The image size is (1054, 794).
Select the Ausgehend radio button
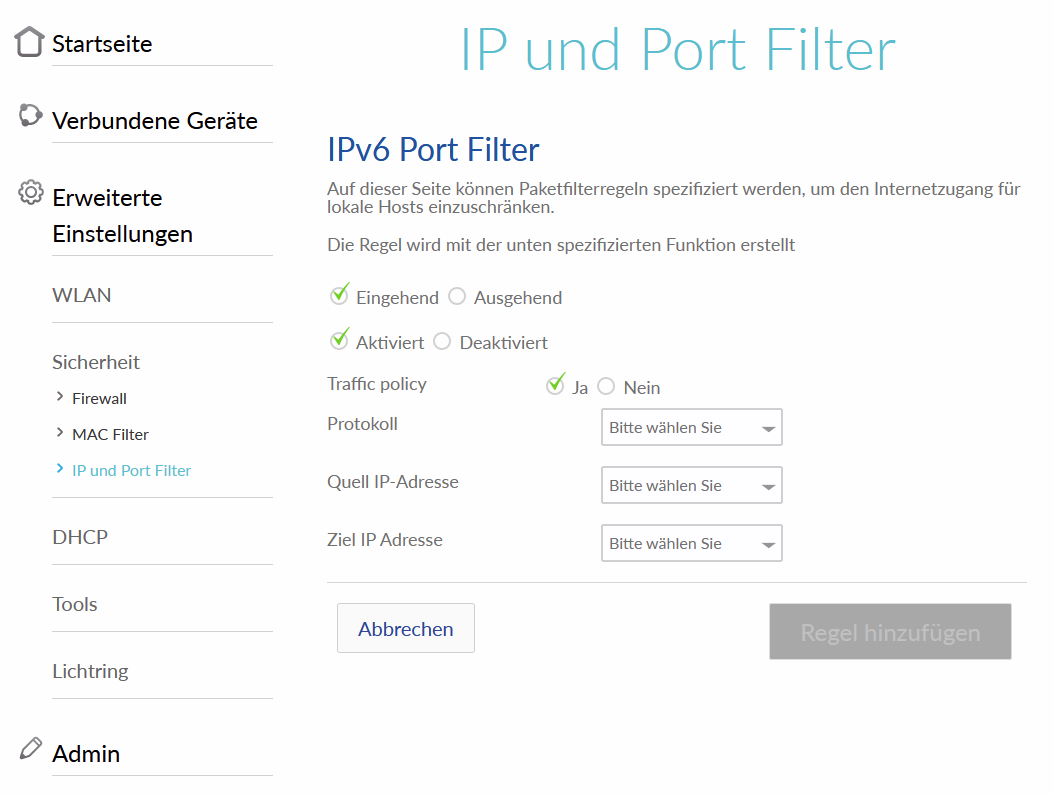457,297
